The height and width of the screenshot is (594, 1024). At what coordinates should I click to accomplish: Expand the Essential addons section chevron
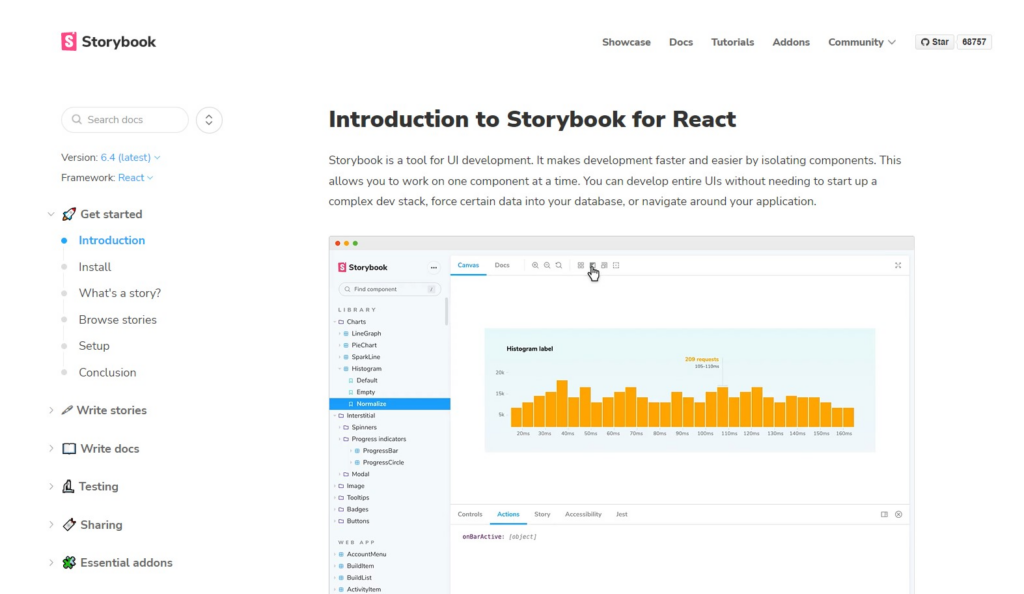(51, 563)
